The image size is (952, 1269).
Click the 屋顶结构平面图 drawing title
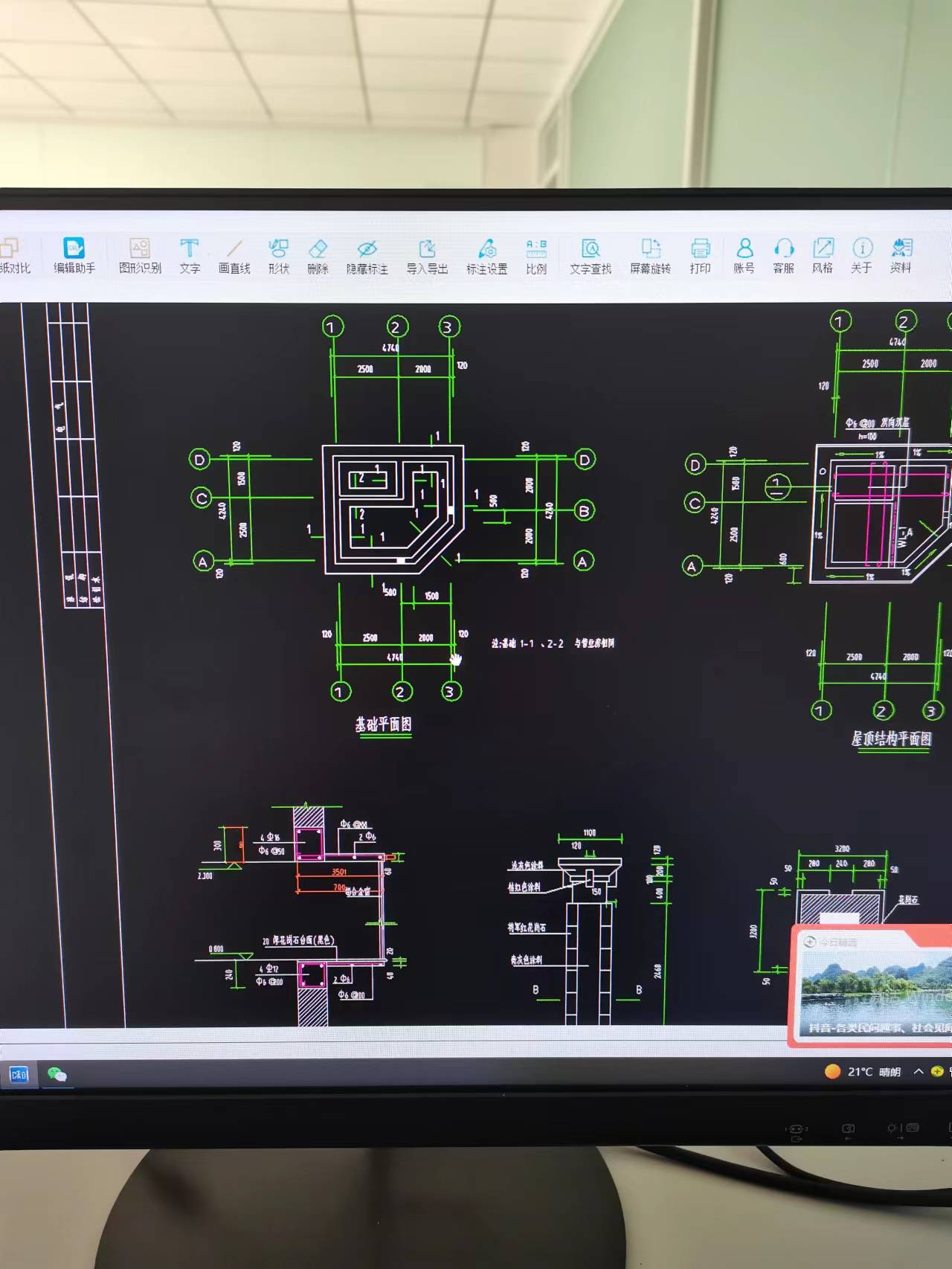click(x=891, y=739)
